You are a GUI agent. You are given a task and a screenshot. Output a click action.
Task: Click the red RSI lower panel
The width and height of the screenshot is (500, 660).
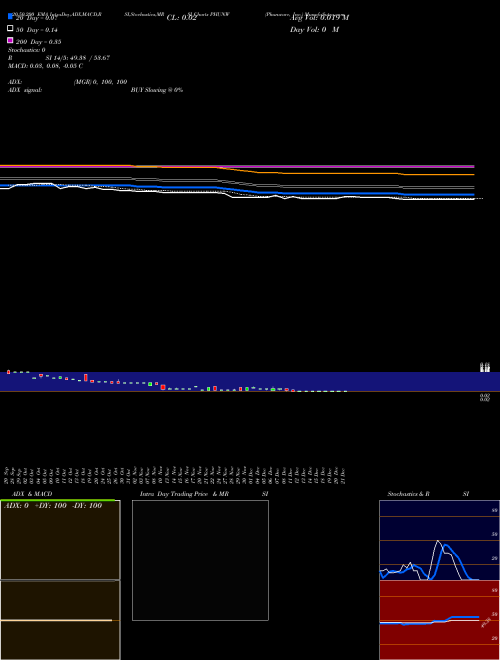(x=439, y=620)
